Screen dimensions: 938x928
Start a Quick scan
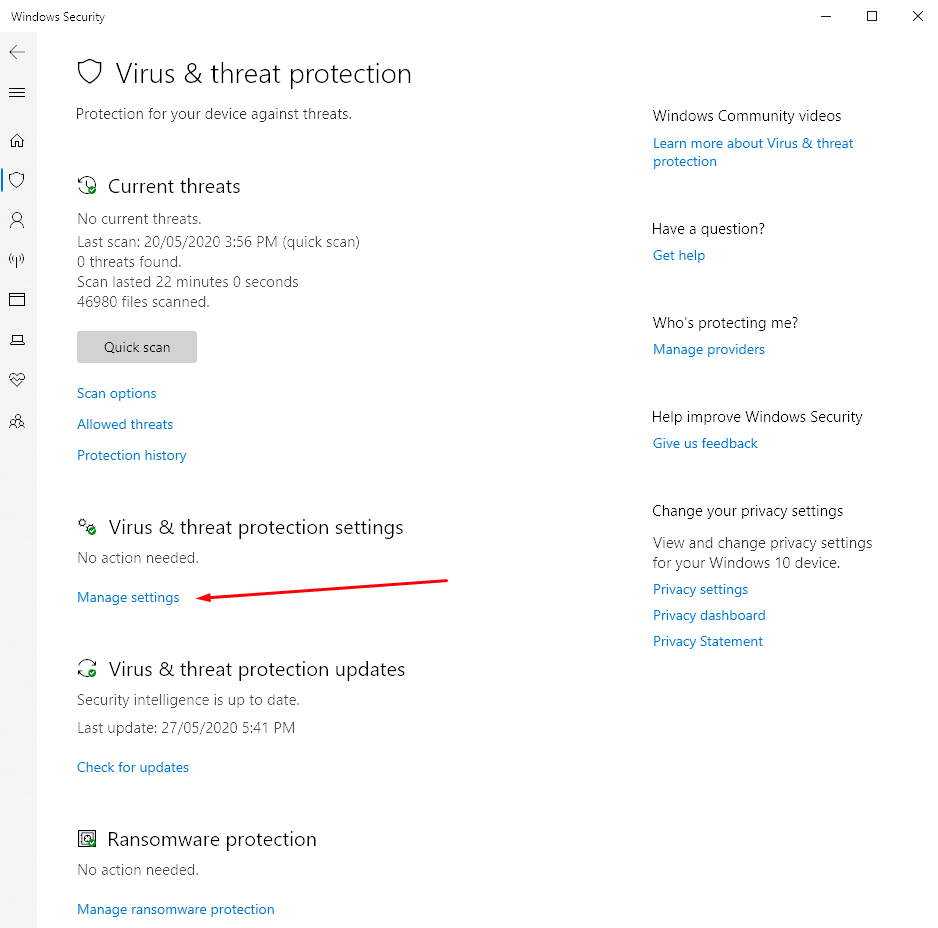click(137, 347)
